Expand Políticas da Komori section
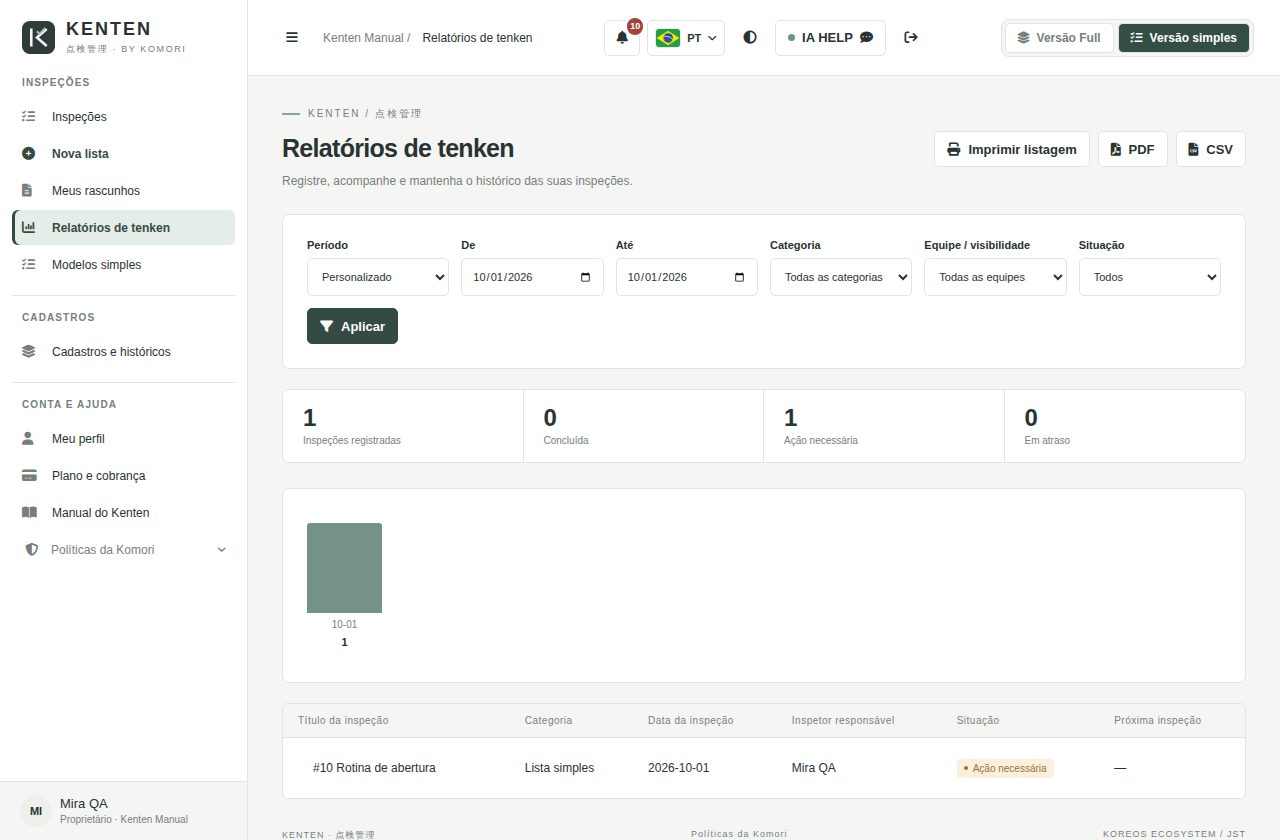 pyautogui.click(x=124, y=550)
